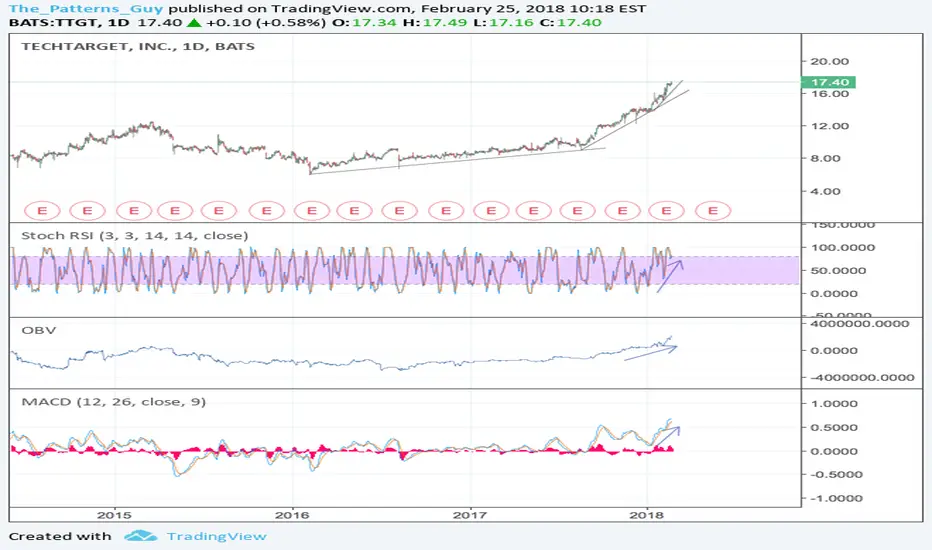The height and width of the screenshot is (550, 932).
Task: Click the 2018 time axis label
Action: click(646, 515)
